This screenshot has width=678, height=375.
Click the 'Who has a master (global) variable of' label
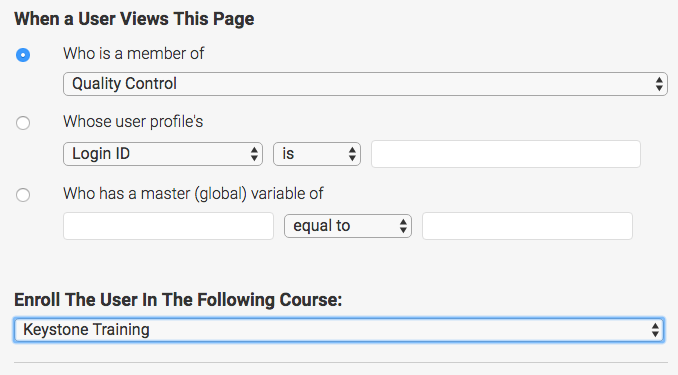click(x=193, y=193)
